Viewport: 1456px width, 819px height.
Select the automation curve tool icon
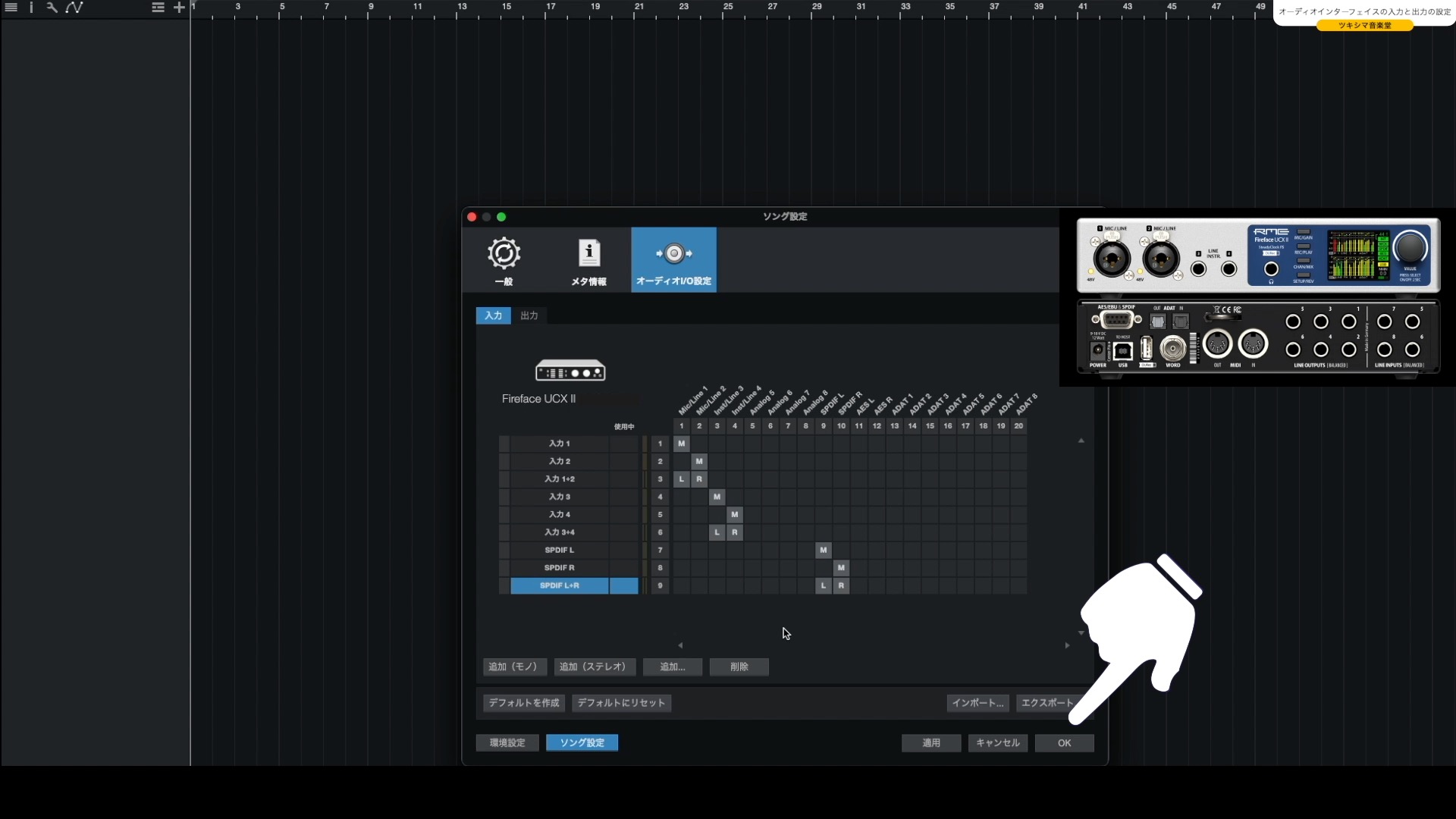[75, 8]
